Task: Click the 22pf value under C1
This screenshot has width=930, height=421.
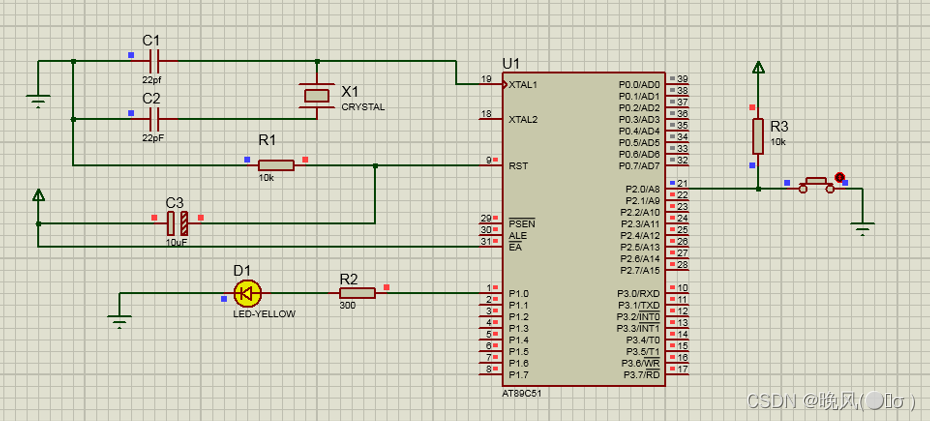Action: (x=151, y=79)
